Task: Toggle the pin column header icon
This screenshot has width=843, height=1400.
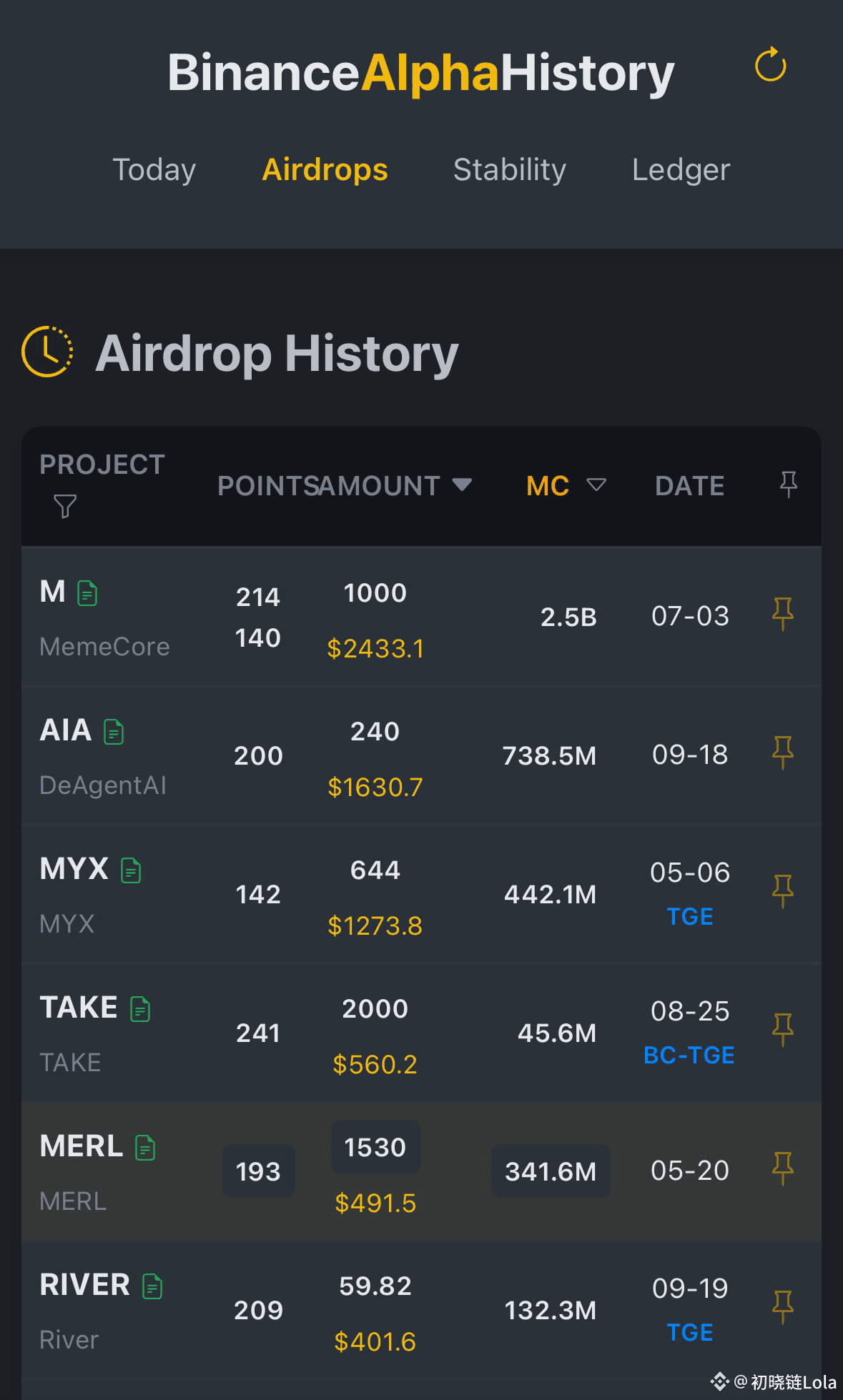Action: 788,485
